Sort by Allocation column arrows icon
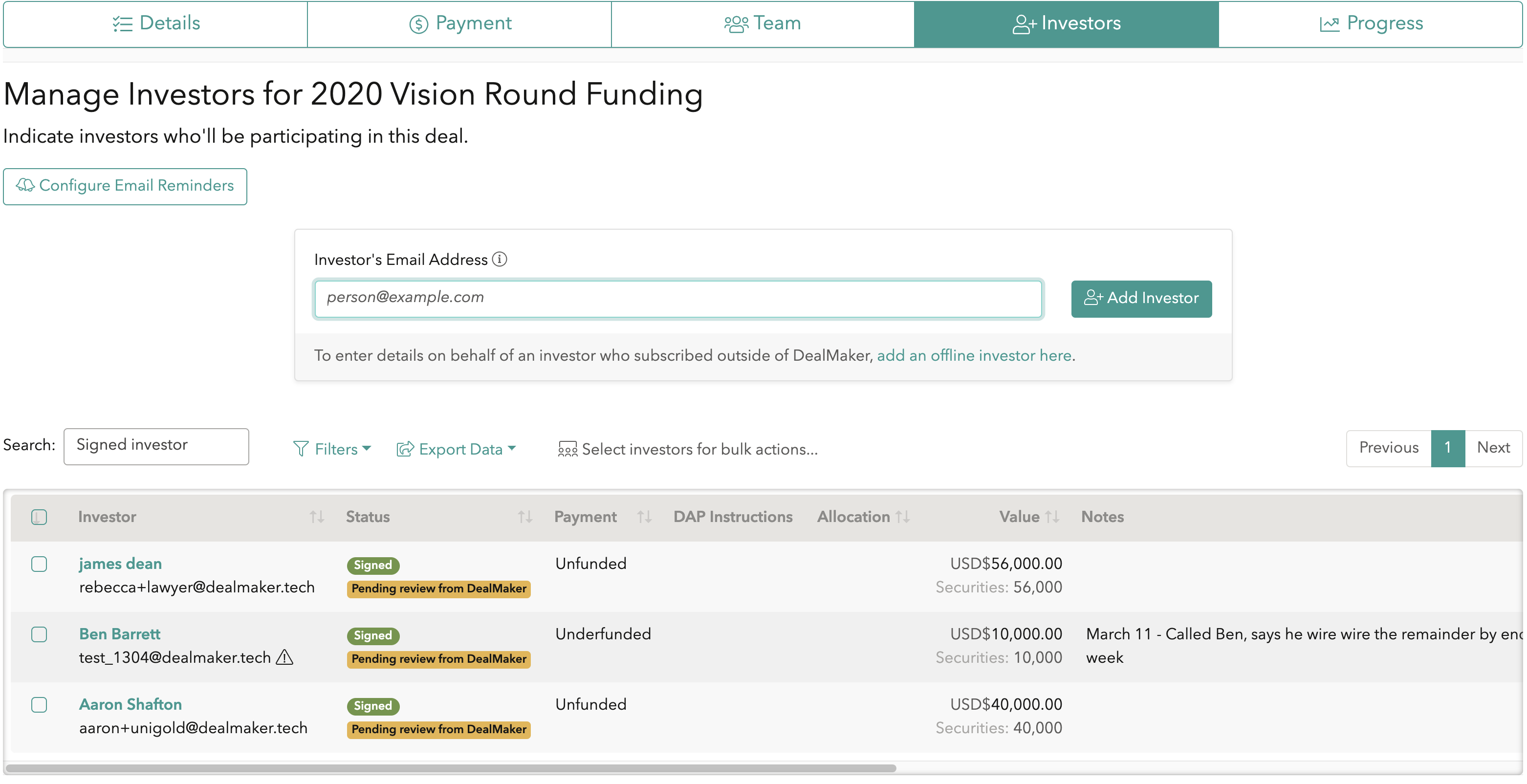The width and height of the screenshot is (1527, 784). pos(903,517)
